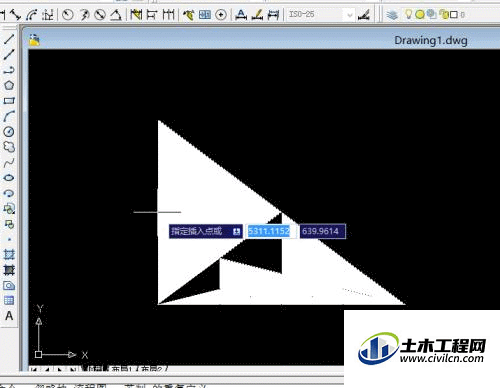This screenshot has height=388, width=500.
Task: Click the Make Block tool
Action: (x=9, y=224)
